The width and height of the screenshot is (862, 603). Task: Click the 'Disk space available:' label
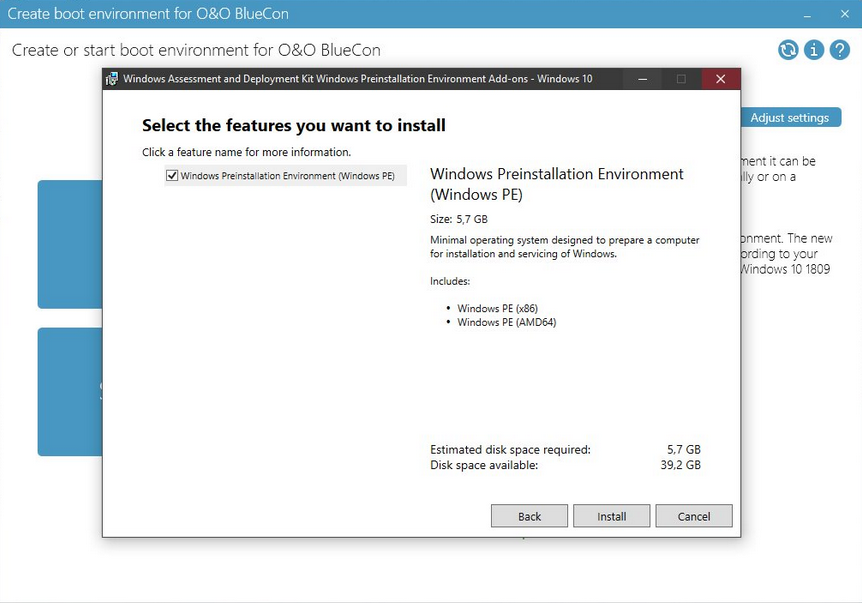click(484, 465)
